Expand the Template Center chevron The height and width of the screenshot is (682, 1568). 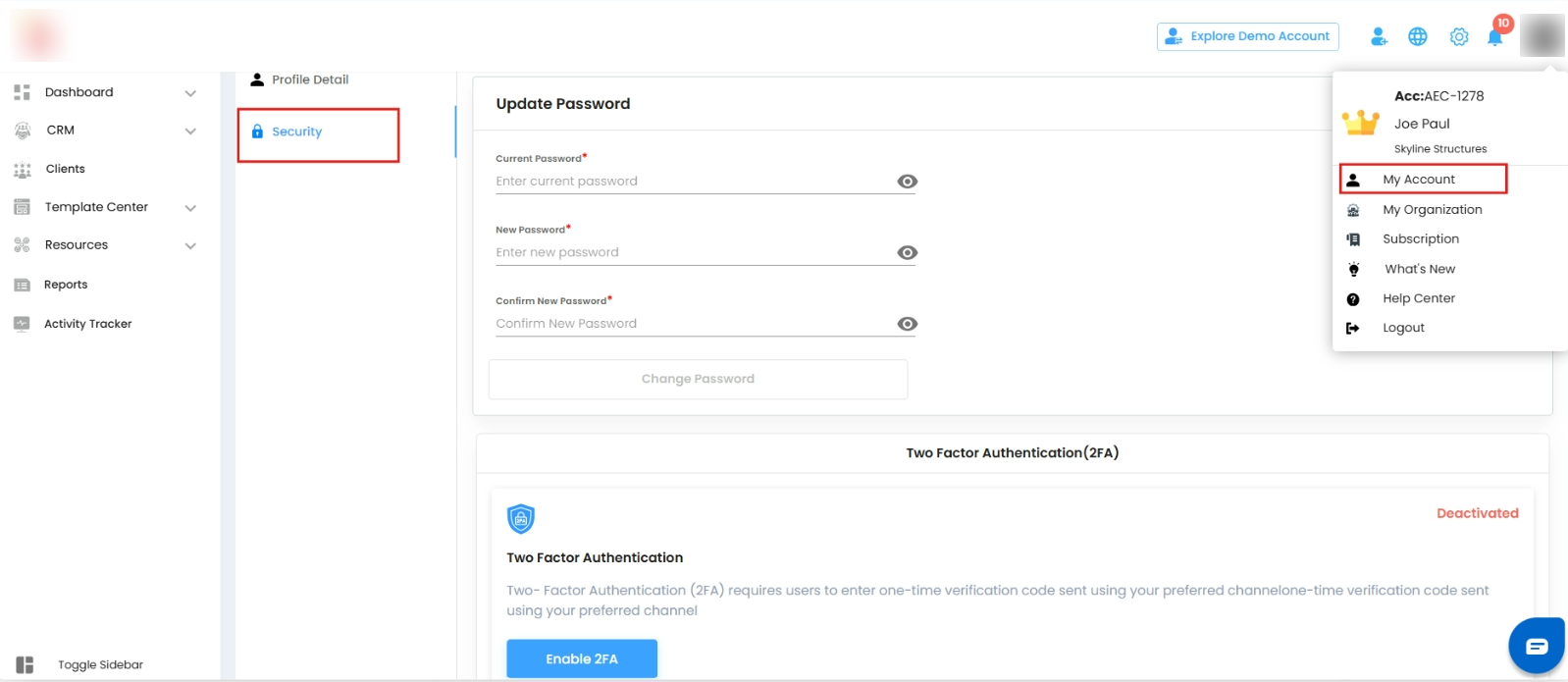[190, 208]
